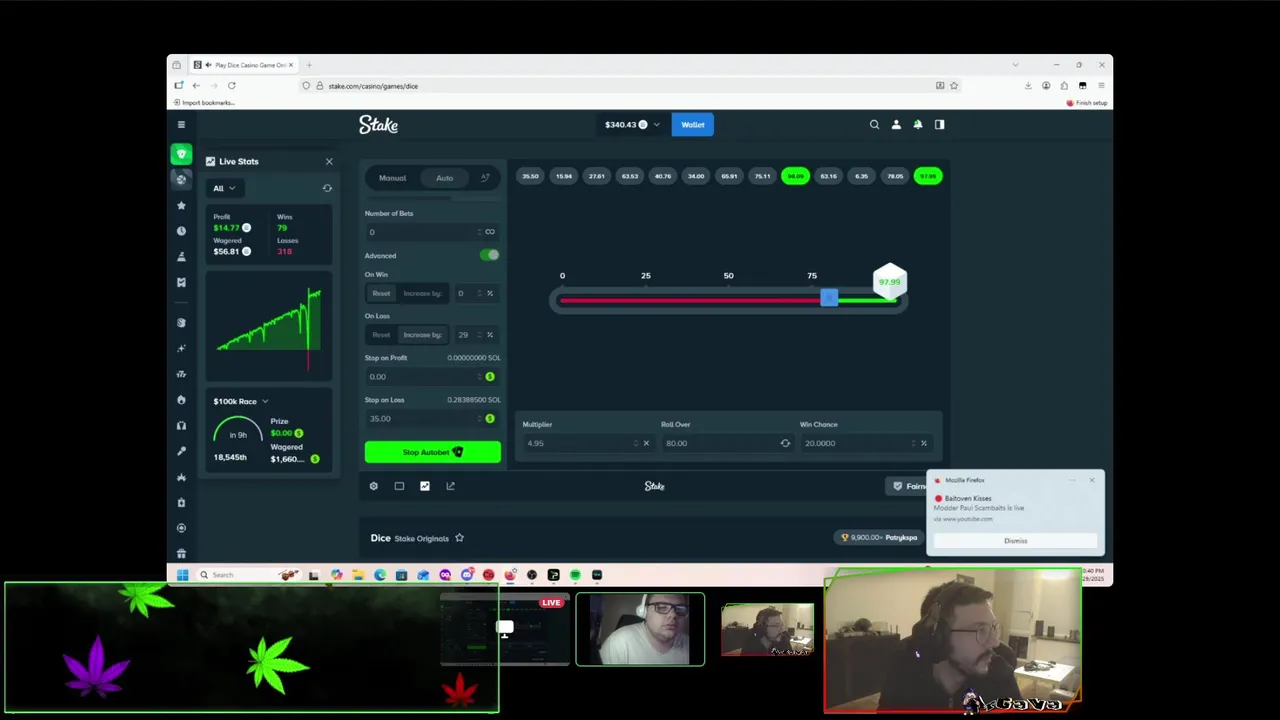This screenshot has height=720, width=1280.
Task: Dismiss the Firefox notification
Action: click(x=1015, y=541)
